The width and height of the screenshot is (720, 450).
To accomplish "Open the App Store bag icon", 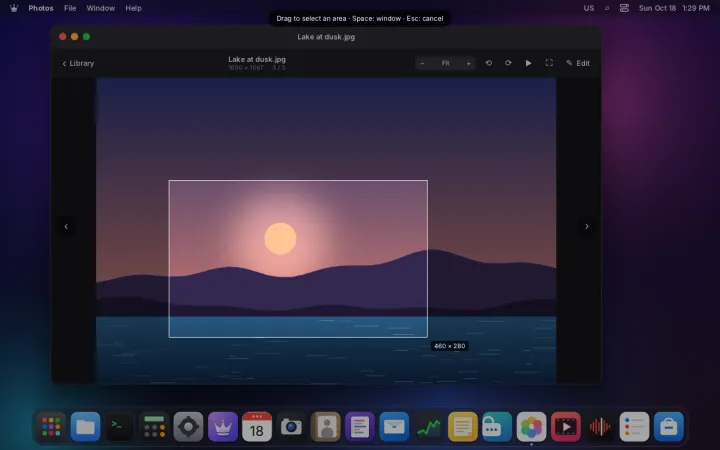I will click(x=669, y=427).
